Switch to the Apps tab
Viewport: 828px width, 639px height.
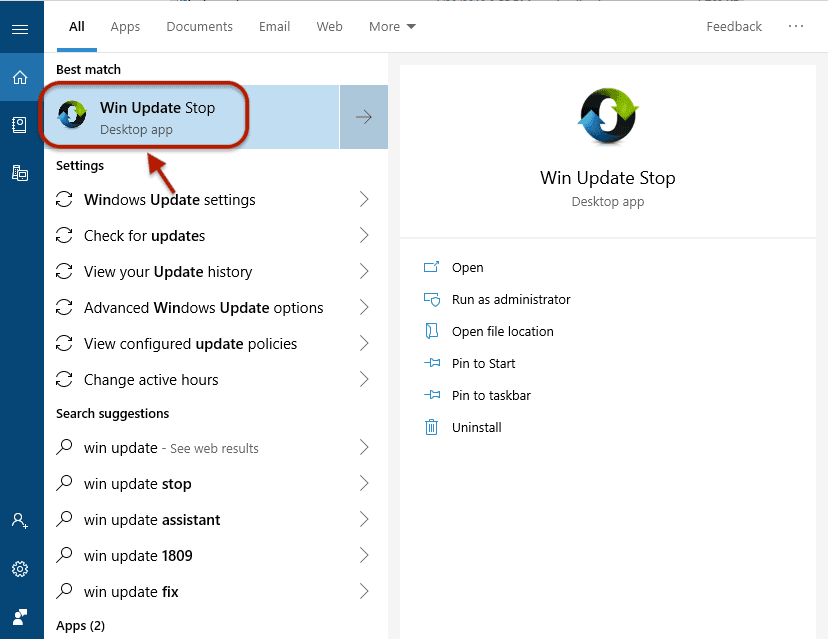click(x=125, y=26)
